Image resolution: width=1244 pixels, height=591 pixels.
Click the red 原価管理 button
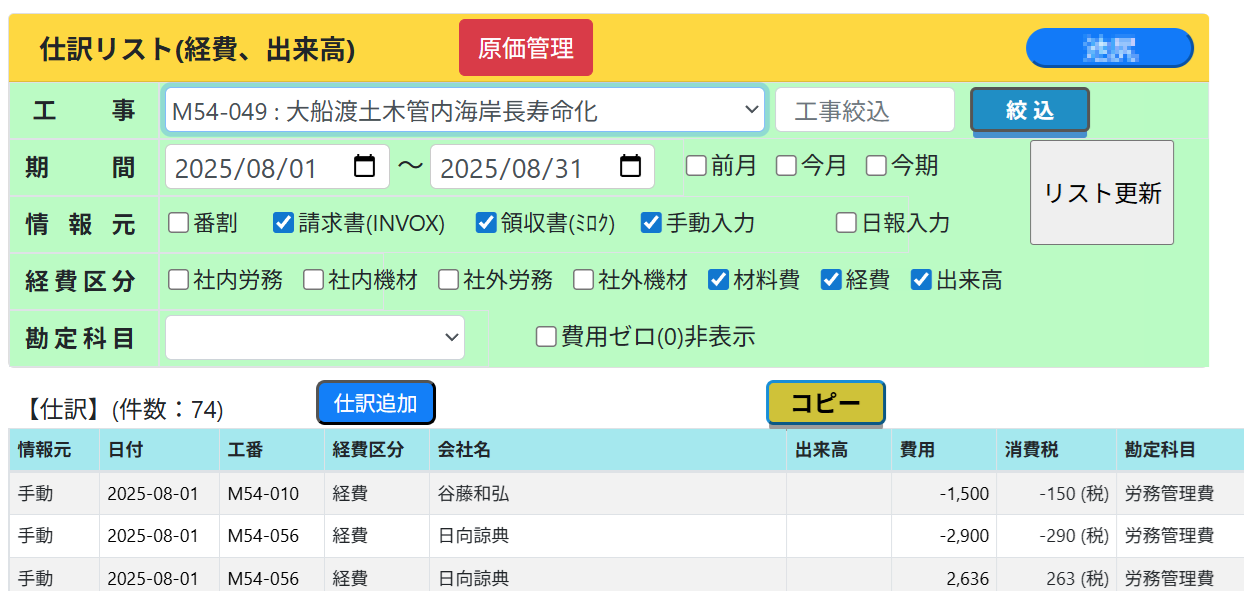(526, 48)
